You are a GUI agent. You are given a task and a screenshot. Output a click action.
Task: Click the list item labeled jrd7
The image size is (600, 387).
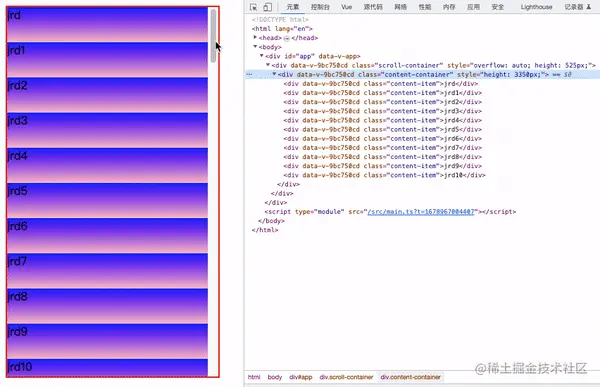pos(107,271)
